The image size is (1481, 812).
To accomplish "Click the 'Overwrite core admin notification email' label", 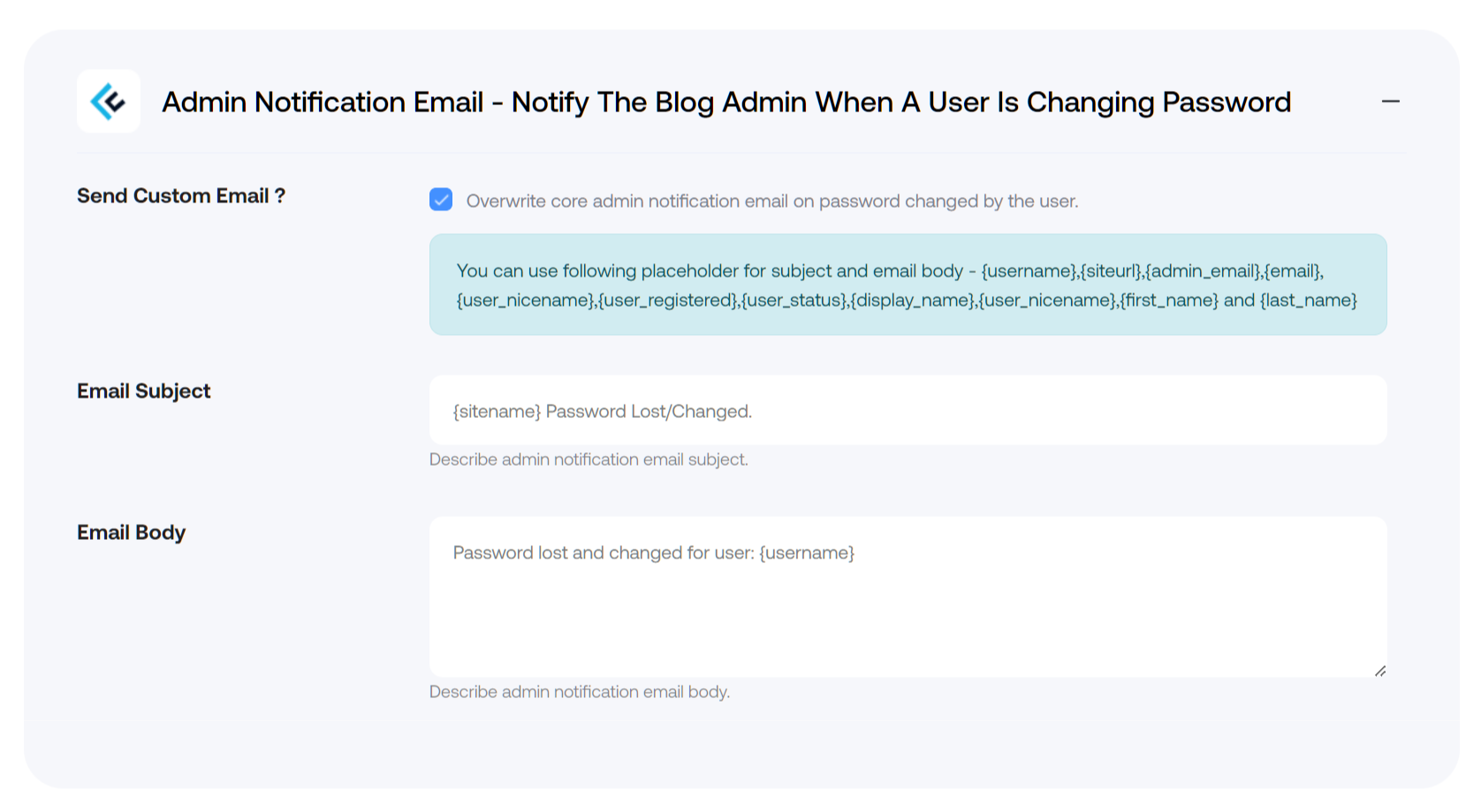I will click(x=771, y=201).
